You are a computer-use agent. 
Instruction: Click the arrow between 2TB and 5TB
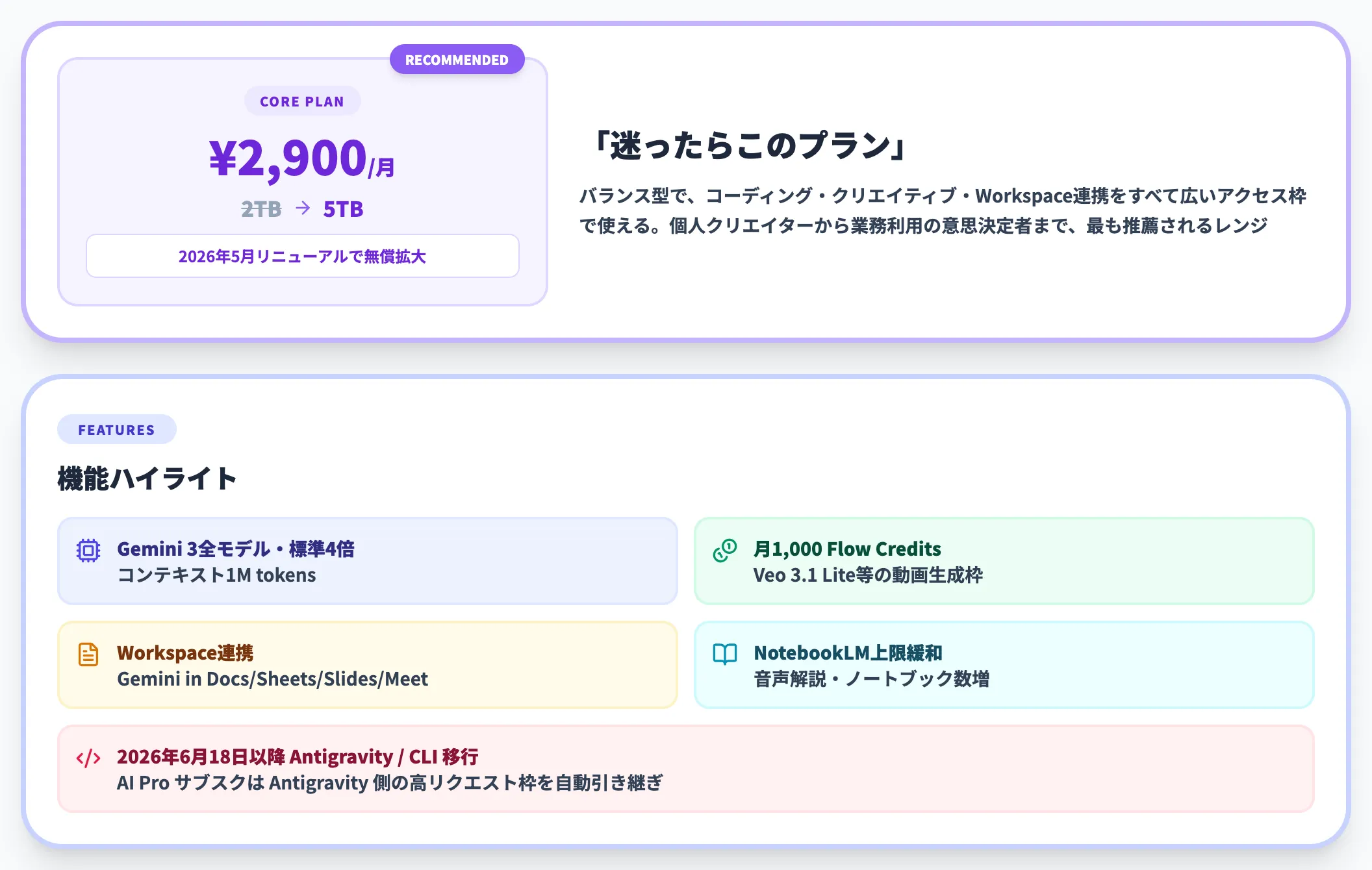pos(303,208)
